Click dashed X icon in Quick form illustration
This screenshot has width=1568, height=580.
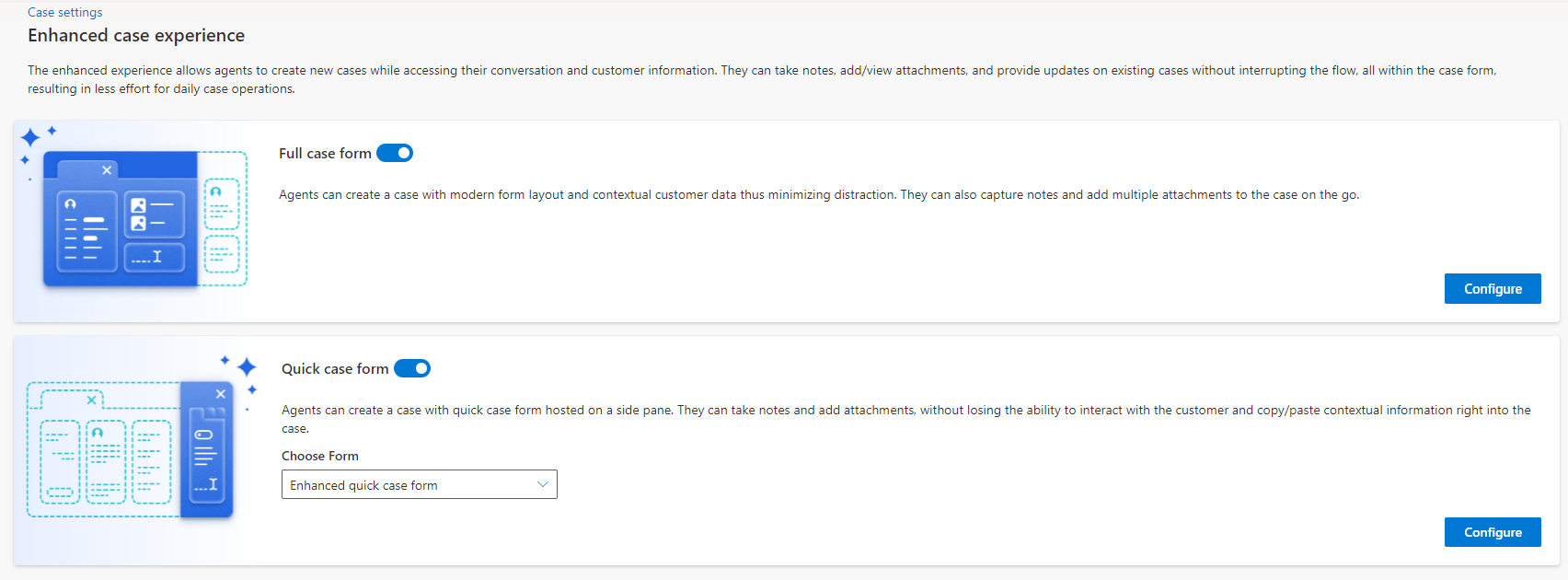click(x=91, y=400)
